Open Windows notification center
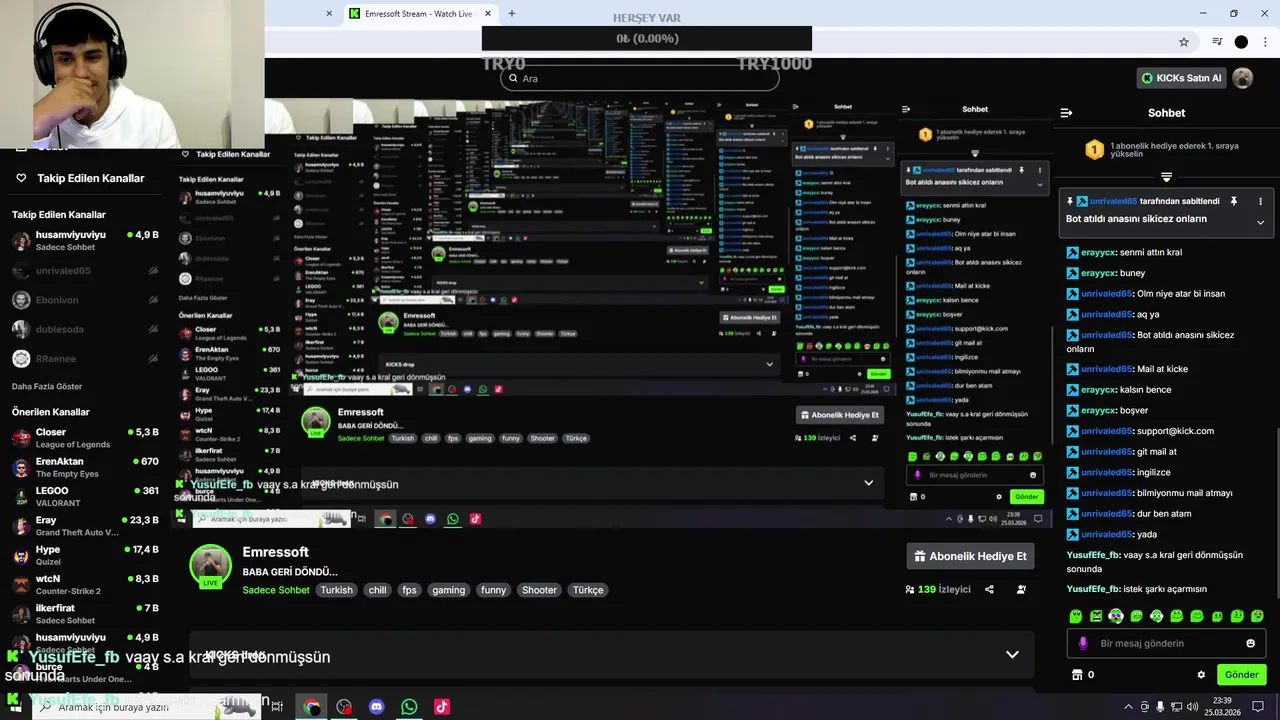 [1258, 706]
